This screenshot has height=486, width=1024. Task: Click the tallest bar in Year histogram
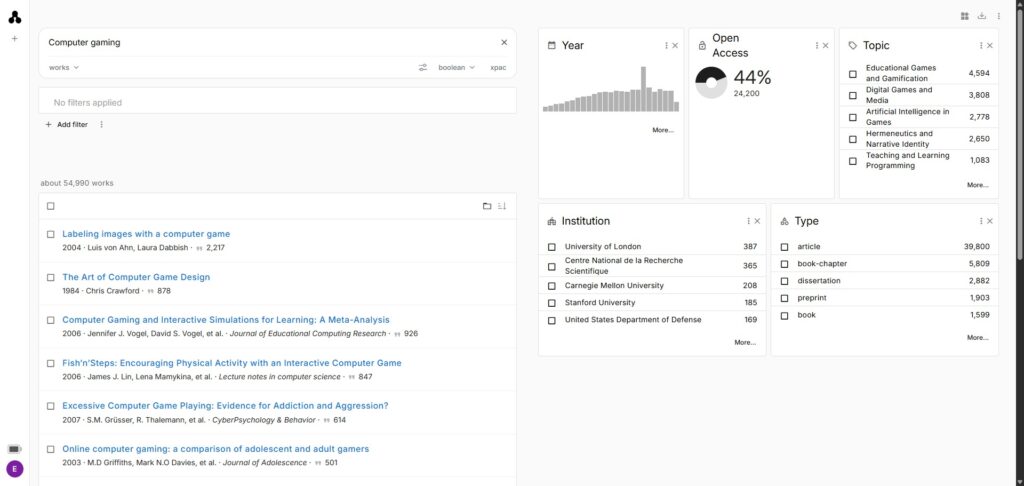(643, 89)
